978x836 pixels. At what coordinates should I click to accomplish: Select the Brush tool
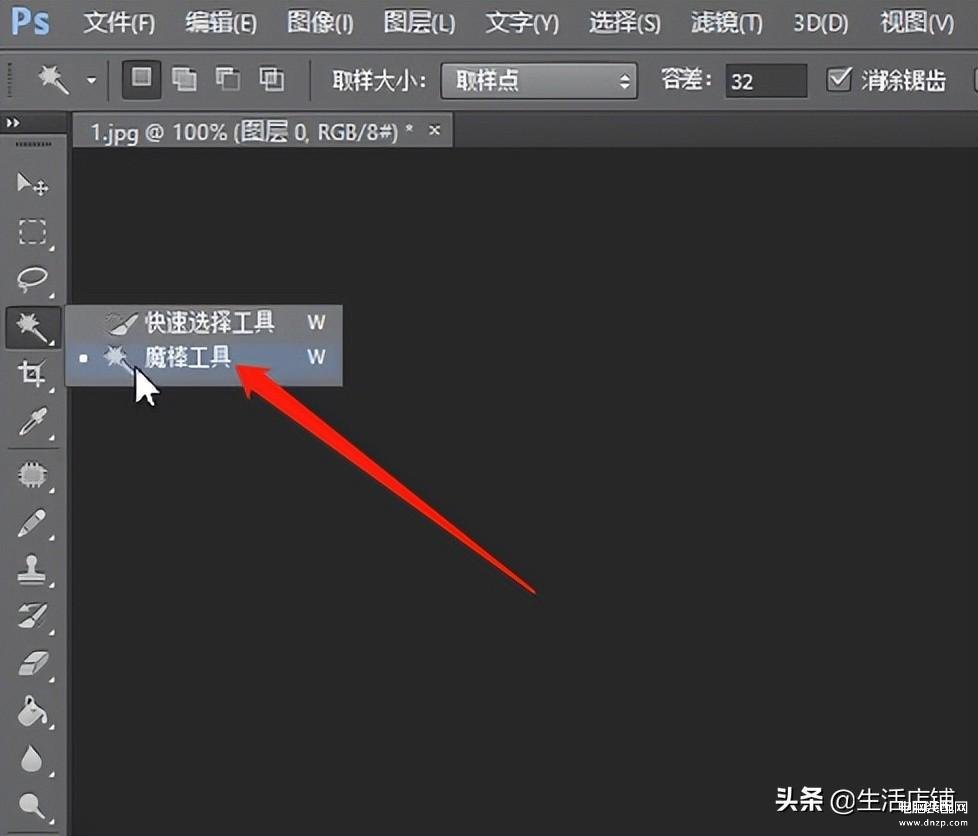pos(32,523)
